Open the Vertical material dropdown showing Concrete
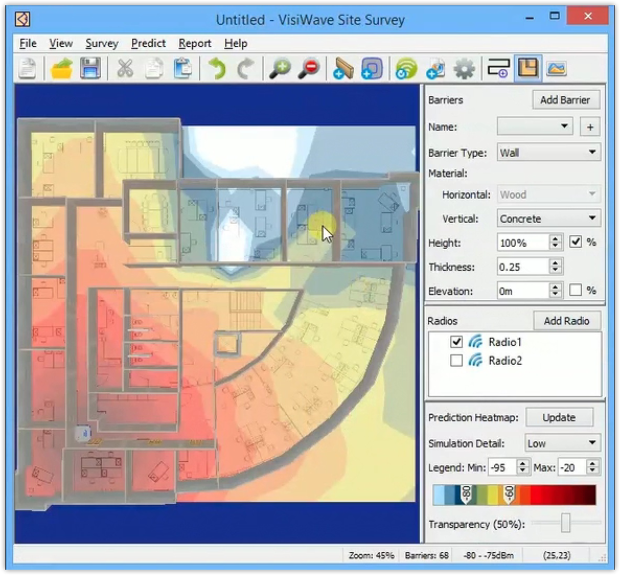The width and height of the screenshot is (620, 575). [549, 218]
